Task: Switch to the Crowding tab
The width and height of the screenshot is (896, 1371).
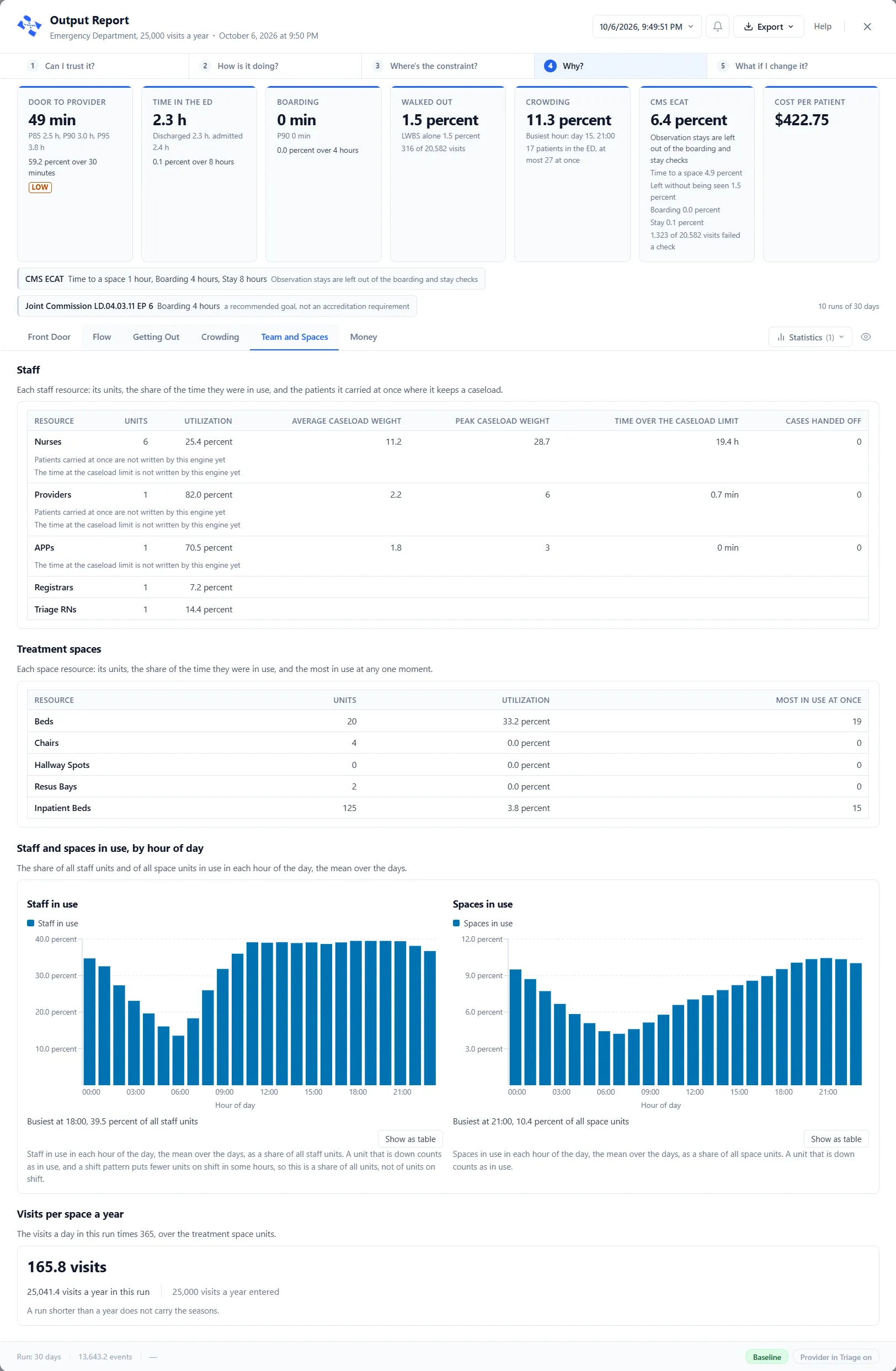Action: (220, 337)
